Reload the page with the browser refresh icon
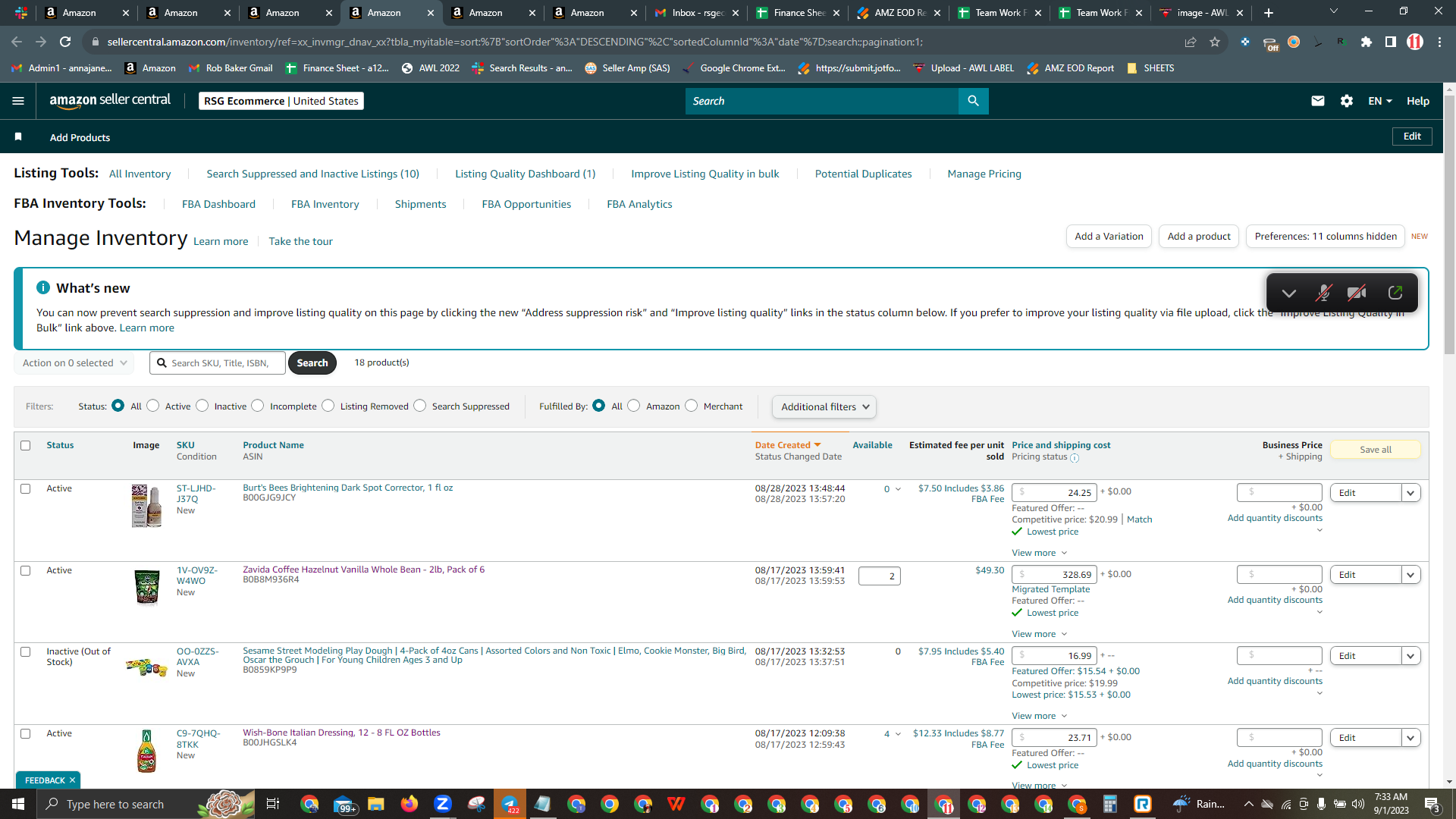1456x819 pixels. click(x=65, y=42)
